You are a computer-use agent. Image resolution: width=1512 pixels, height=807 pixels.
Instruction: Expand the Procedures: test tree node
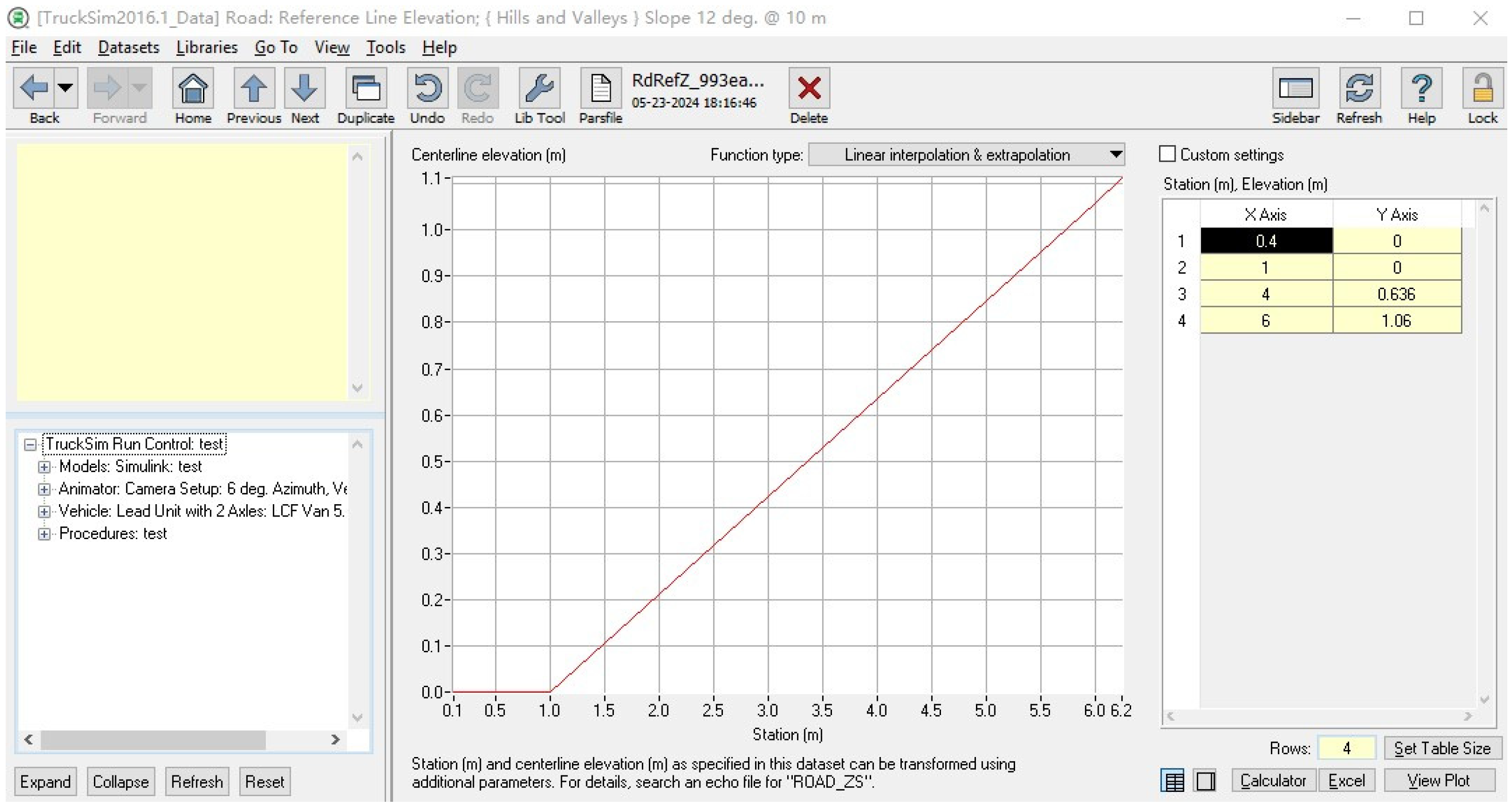(44, 534)
